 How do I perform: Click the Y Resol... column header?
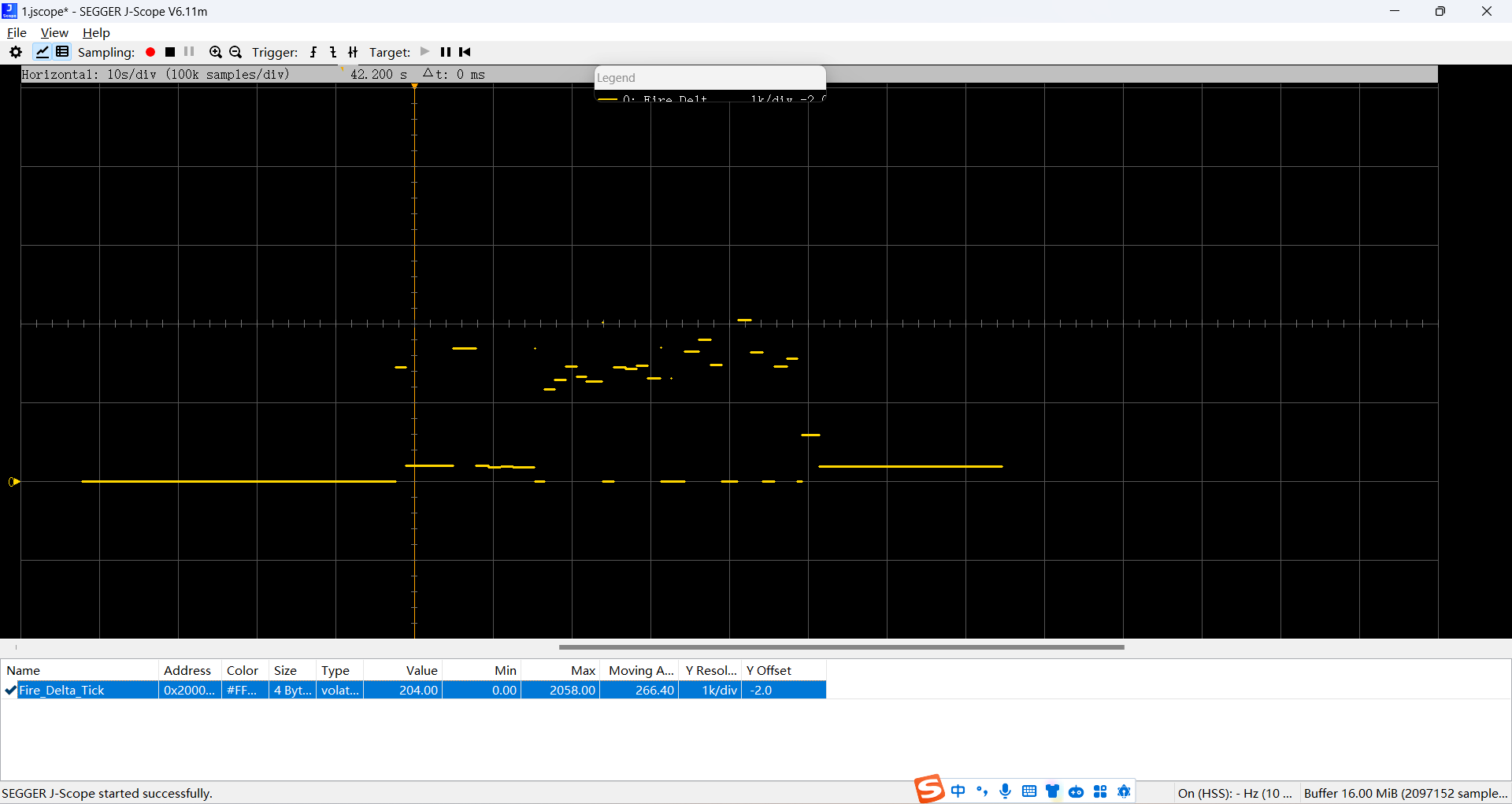[710, 670]
